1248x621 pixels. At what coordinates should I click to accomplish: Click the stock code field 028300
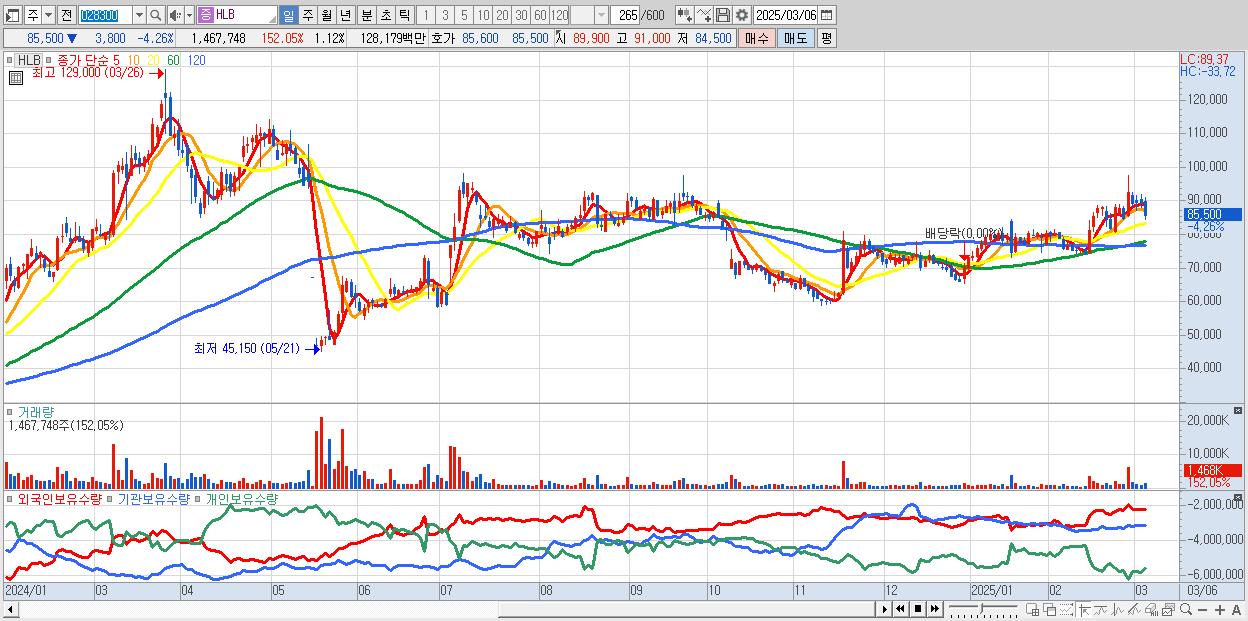point(105,15)
